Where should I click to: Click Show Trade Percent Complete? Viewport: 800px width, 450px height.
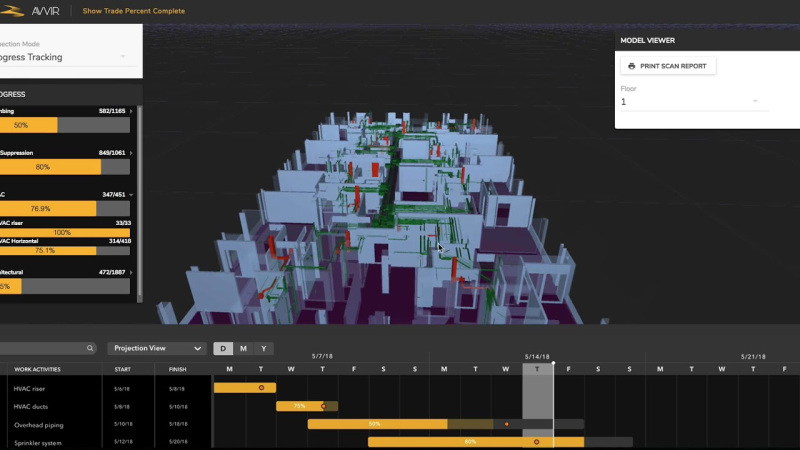click(x=134, y=11)
